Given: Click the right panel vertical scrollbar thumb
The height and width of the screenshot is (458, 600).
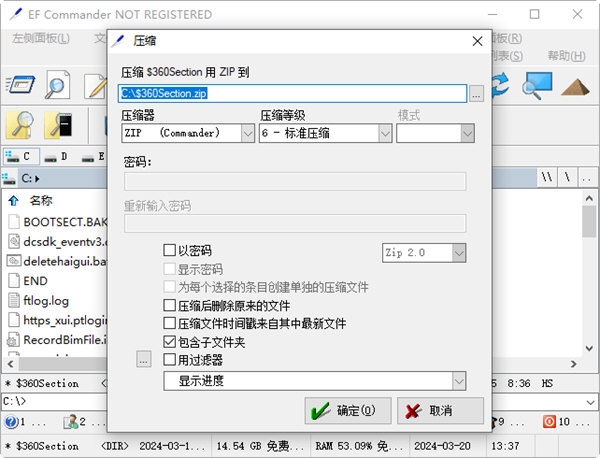Looking at the screenshot, I should tap(589, 221).
